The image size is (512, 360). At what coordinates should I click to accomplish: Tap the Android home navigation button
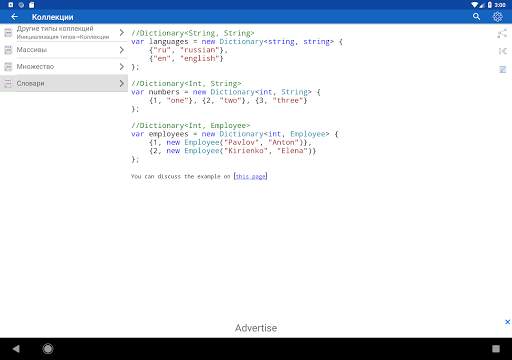pos(48,349)
